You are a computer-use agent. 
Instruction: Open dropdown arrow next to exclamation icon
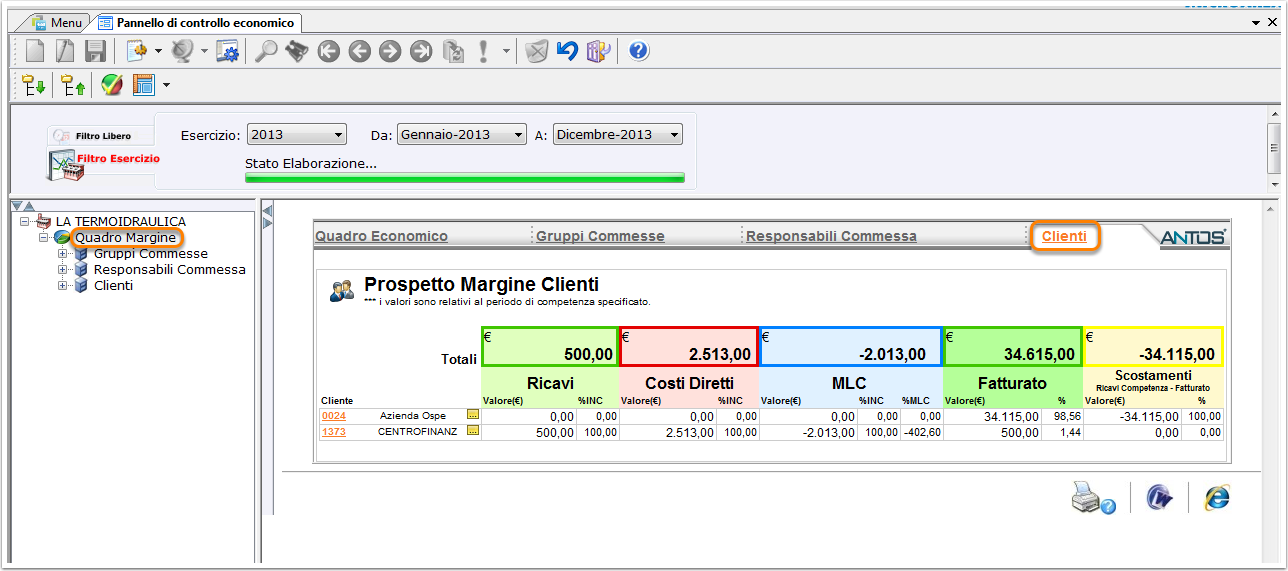click(506, 51)
